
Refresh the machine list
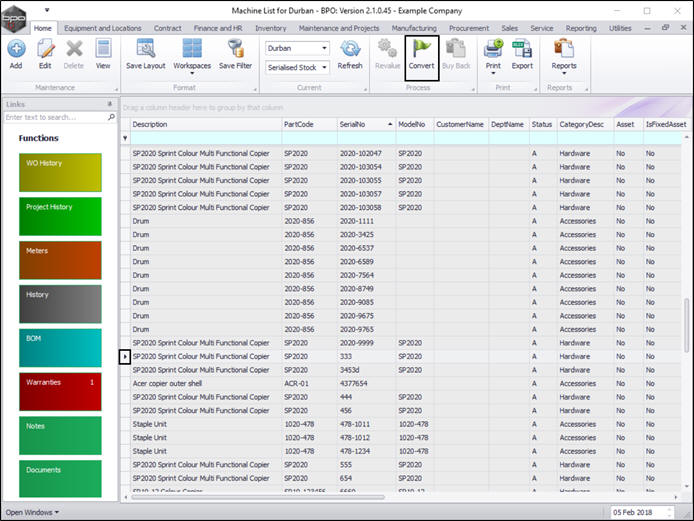click(350, 49)
